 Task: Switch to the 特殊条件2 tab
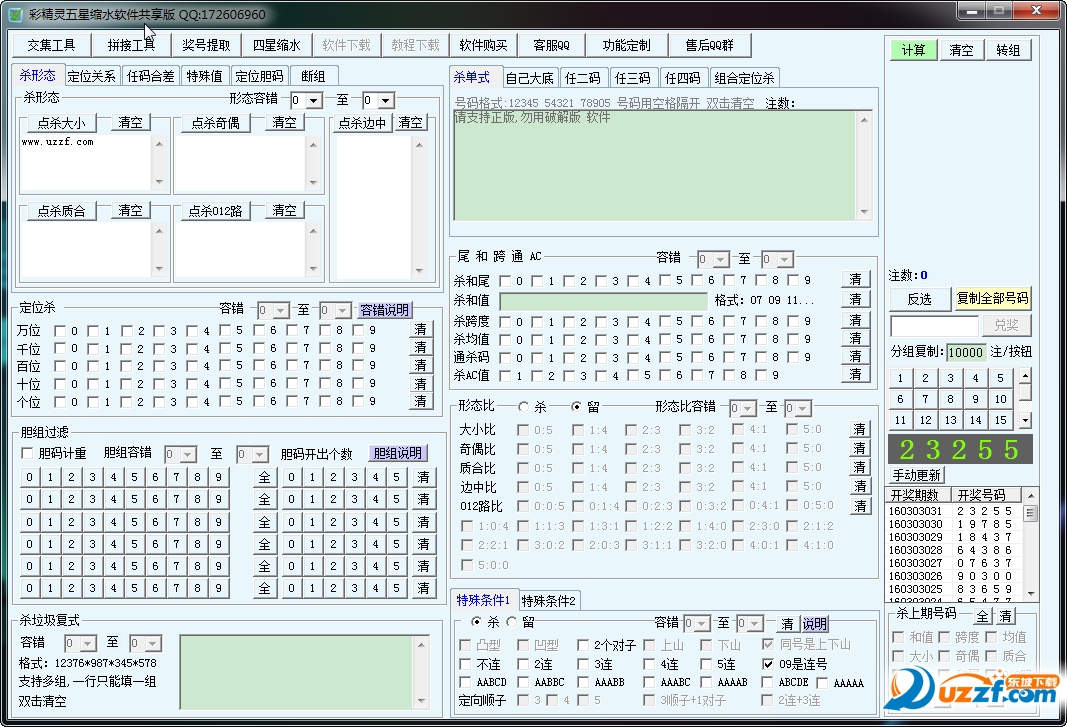548,601
